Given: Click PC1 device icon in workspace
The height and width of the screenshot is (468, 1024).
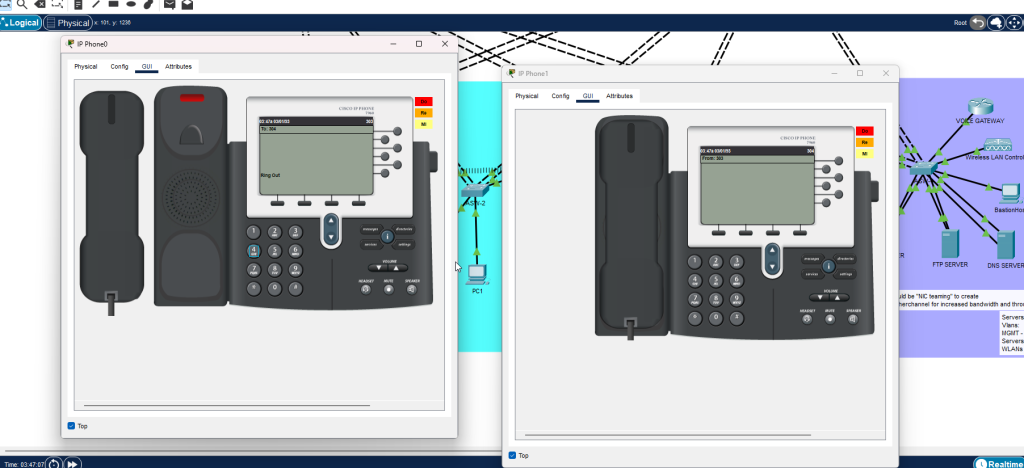Looking at the screenshot, I should coord(477,272).
